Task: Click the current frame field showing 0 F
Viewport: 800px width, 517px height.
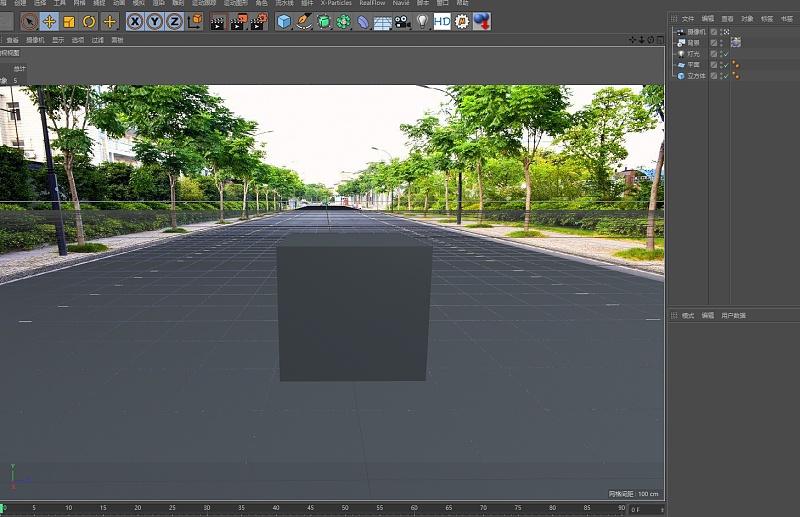Action: 640,509
